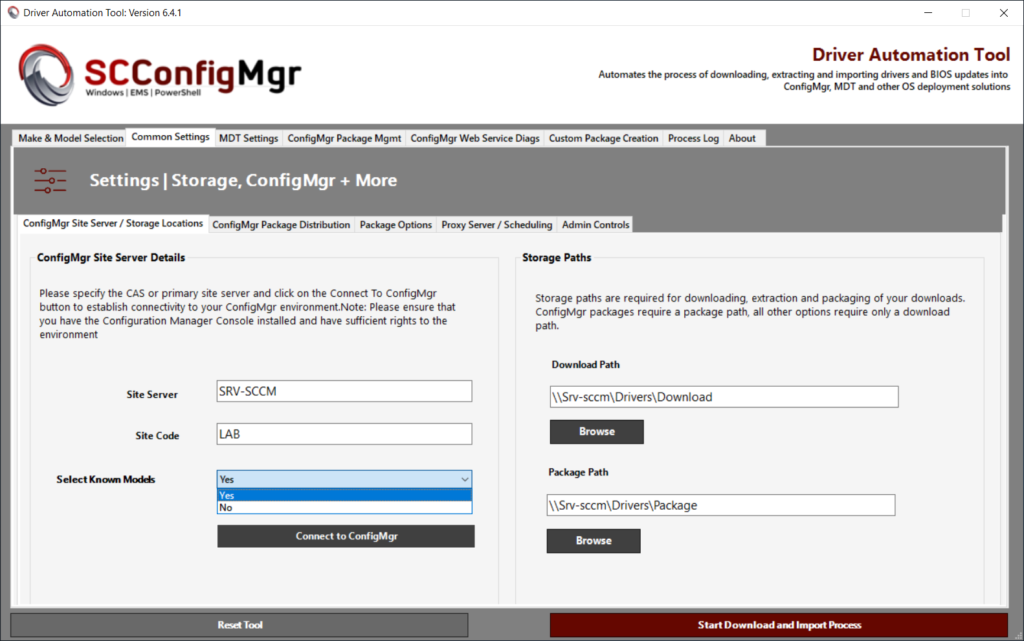Click the window title 'Driver Automation Tool: Version 6.4.1'
Image resolution: width=1024 pixels, height=641 pixels.
(x=103, y=12)
